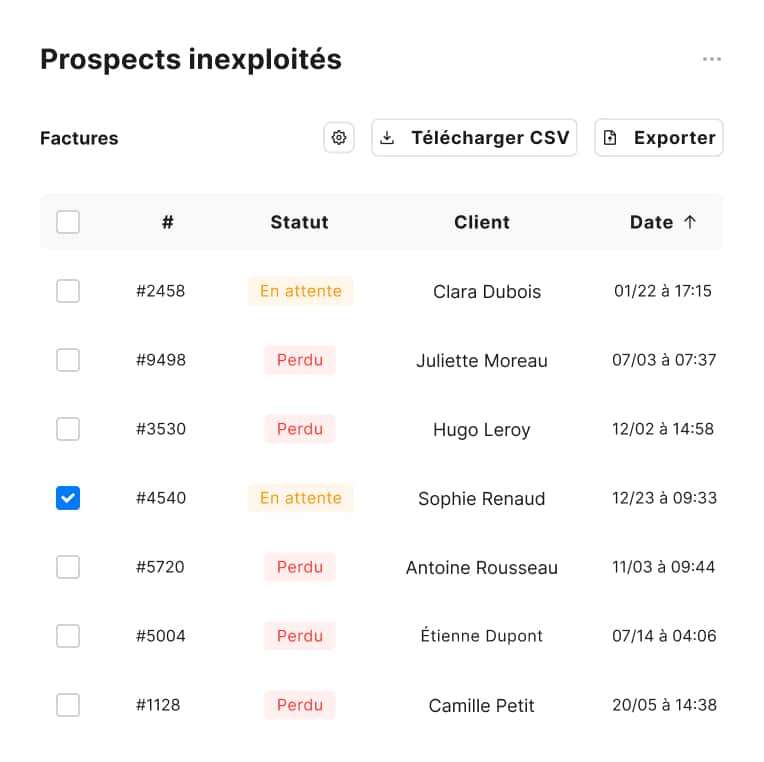This screenshot has height=762, width=764.
Task: Tick the select-all header checkbox
Action: [x=68, y=222]
